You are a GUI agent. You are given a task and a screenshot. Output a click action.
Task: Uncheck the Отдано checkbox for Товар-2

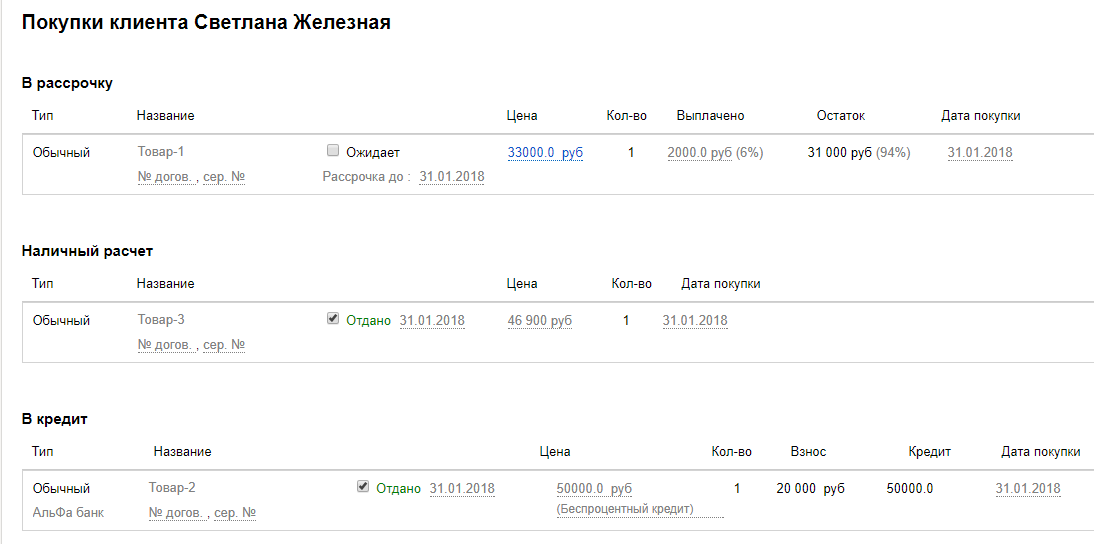[363, 487]
